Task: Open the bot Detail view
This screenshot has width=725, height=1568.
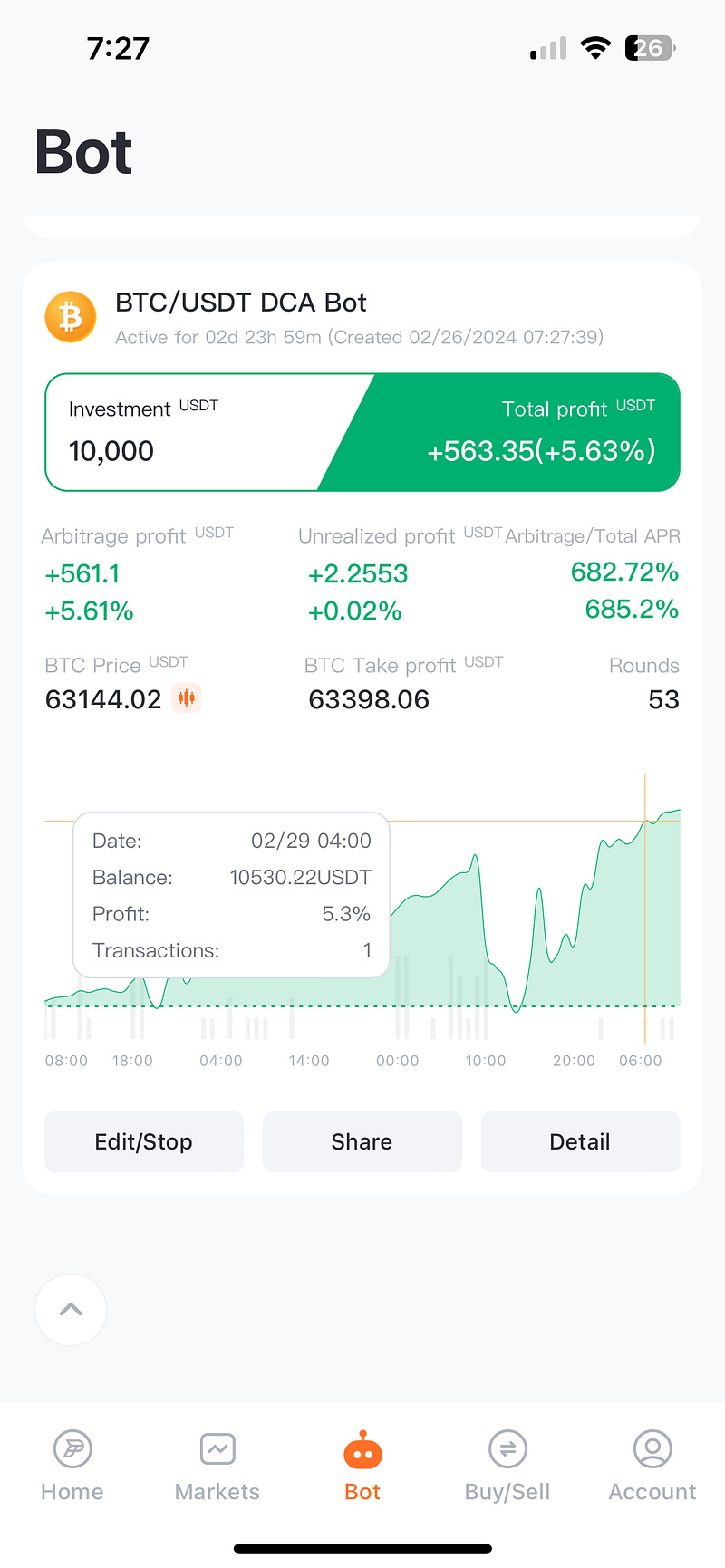Action: pos(580,1141)
